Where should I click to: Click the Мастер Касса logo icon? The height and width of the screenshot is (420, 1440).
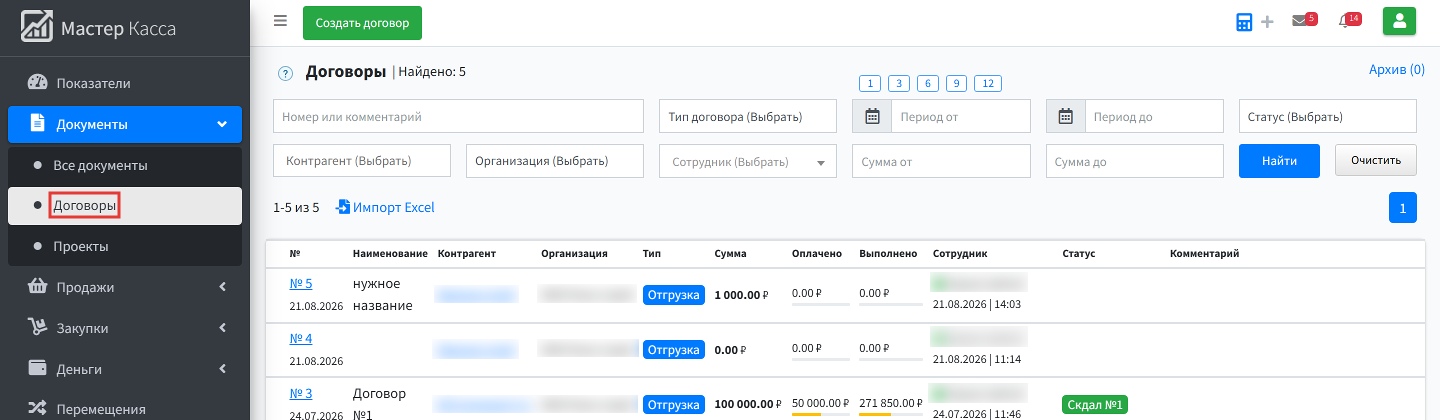tap(37, 27)
